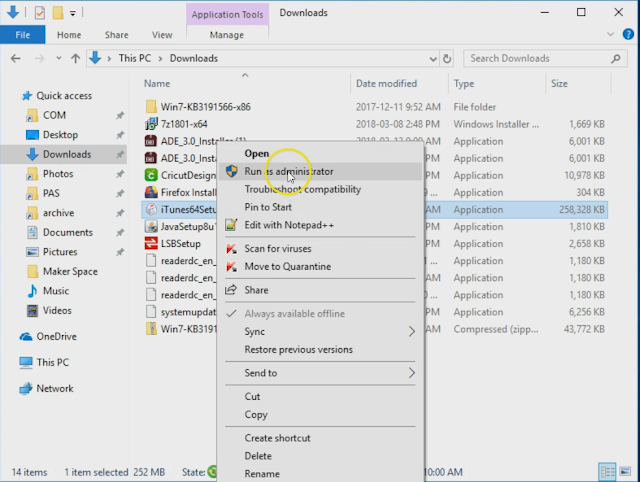Click the search magnifier icon
The height and width of the screenshot is (482, 640).
(616, 58)
